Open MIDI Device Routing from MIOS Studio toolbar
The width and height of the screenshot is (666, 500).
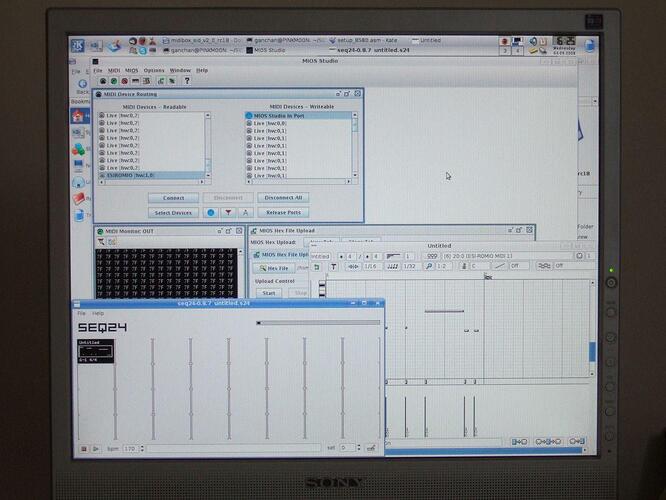(103, 81)
